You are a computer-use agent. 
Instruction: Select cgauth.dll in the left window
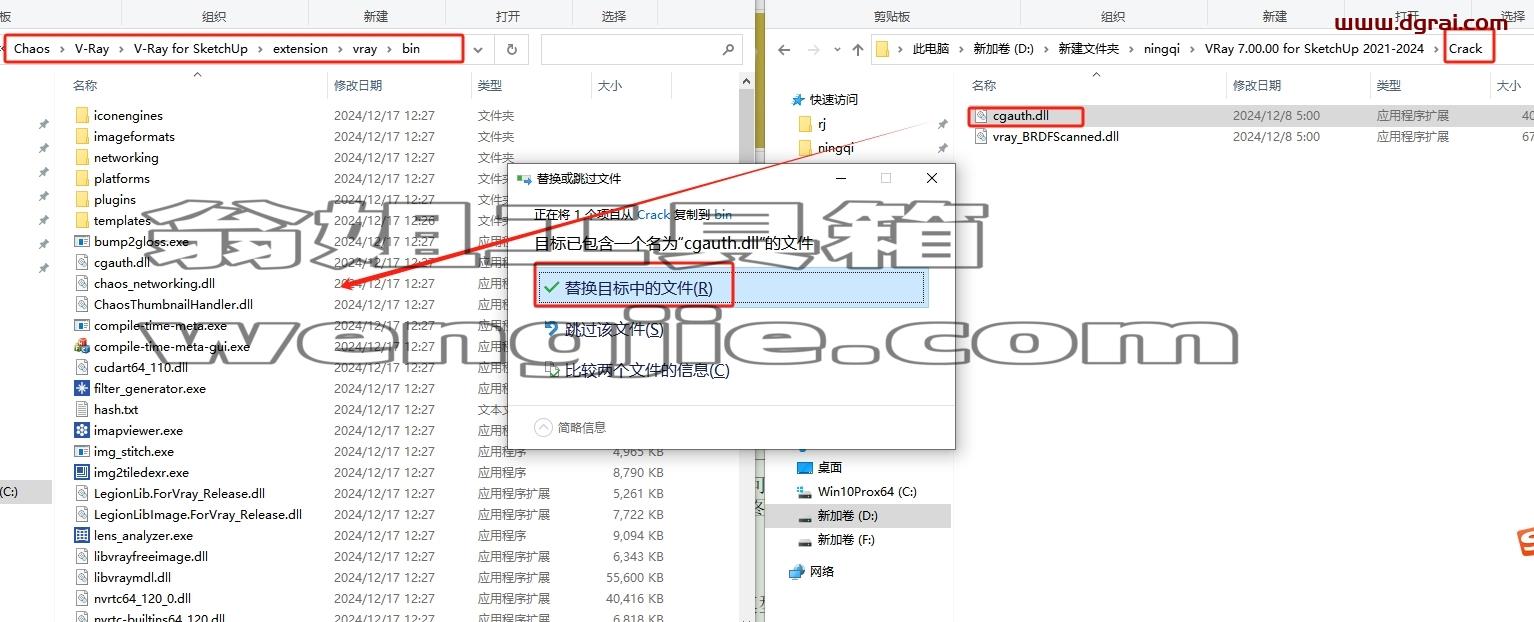(121, 262)
